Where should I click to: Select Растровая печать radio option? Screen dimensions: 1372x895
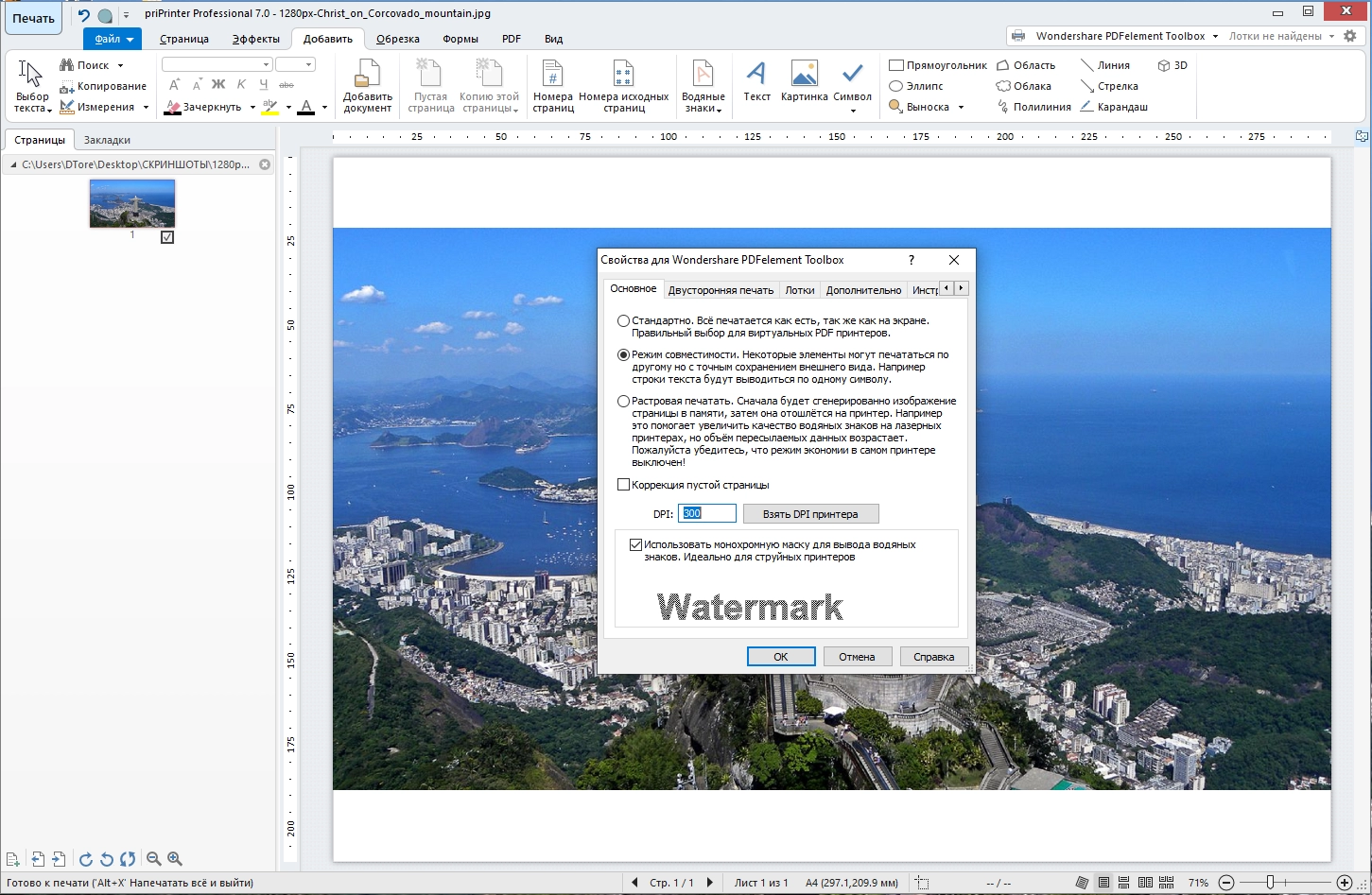click(x=623, y=402)
